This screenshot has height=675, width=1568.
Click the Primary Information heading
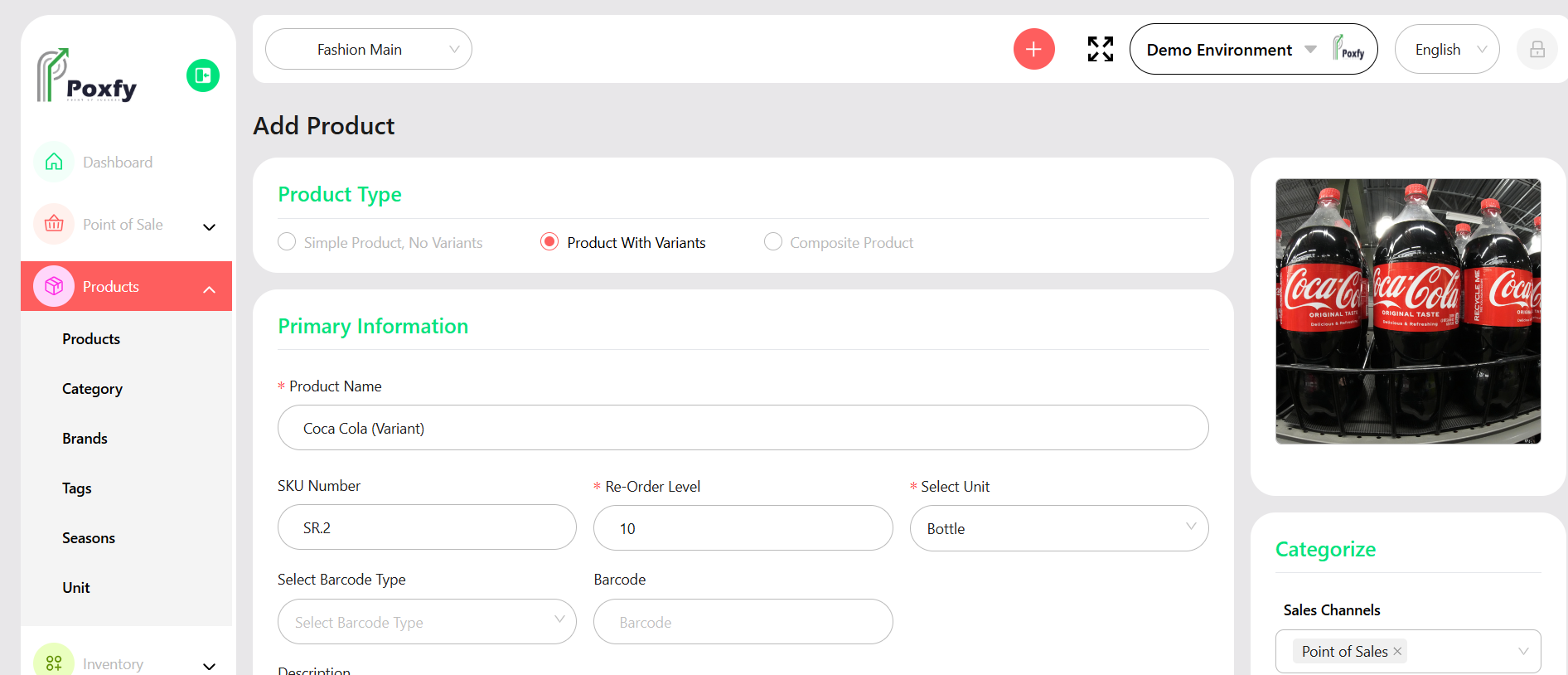[373, 326]
